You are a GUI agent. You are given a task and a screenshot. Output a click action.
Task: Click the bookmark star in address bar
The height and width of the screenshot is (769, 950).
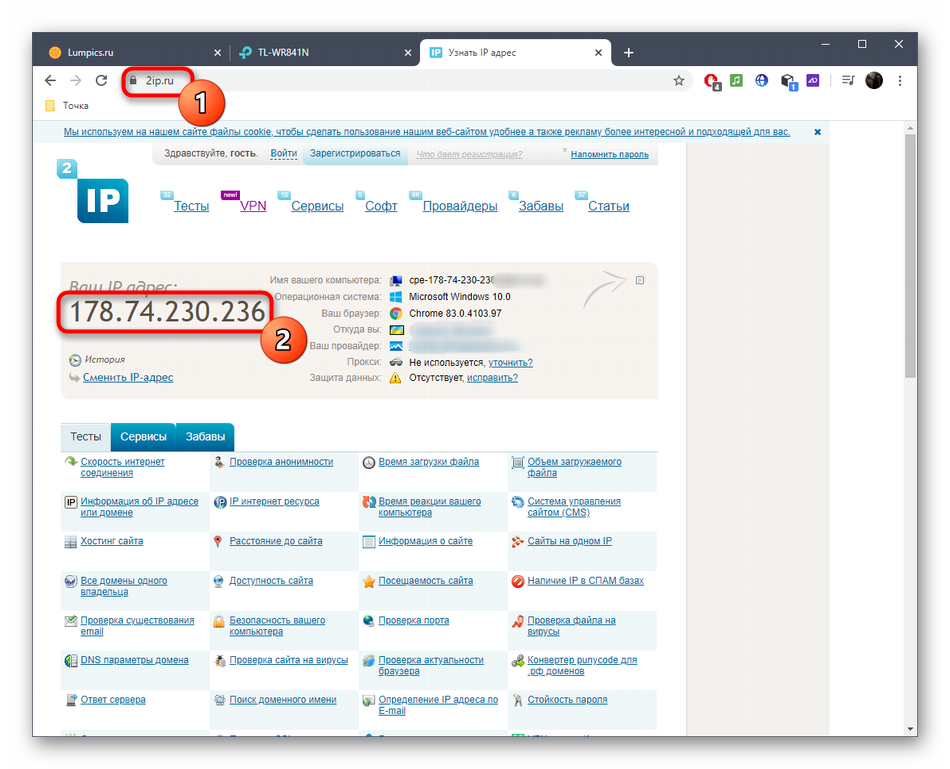coord(679,81)
